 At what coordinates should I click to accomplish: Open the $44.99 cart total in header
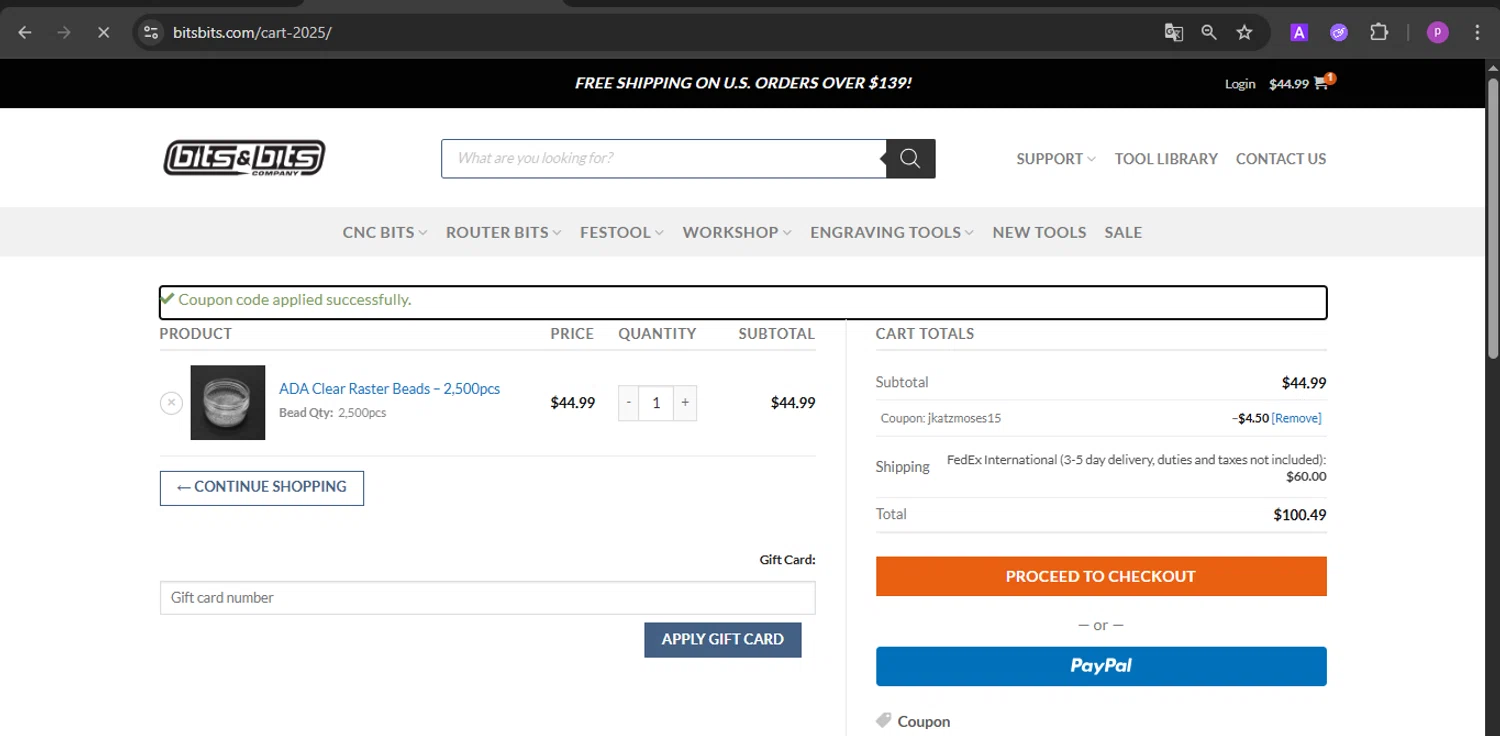coord(1289,84)
